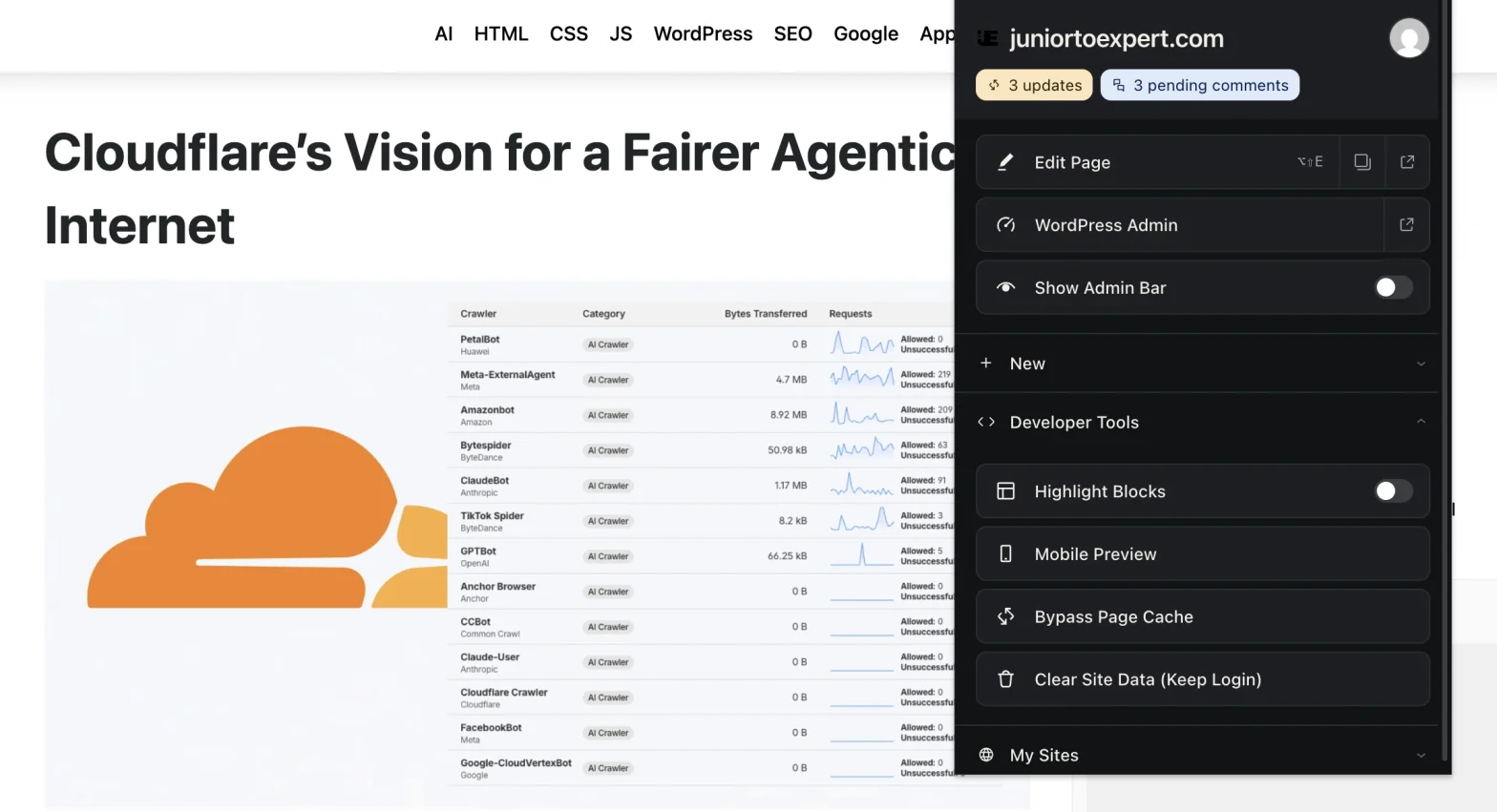Click the globe icon beside My Sites
1497x812 pixels.
tap(986, 755)
